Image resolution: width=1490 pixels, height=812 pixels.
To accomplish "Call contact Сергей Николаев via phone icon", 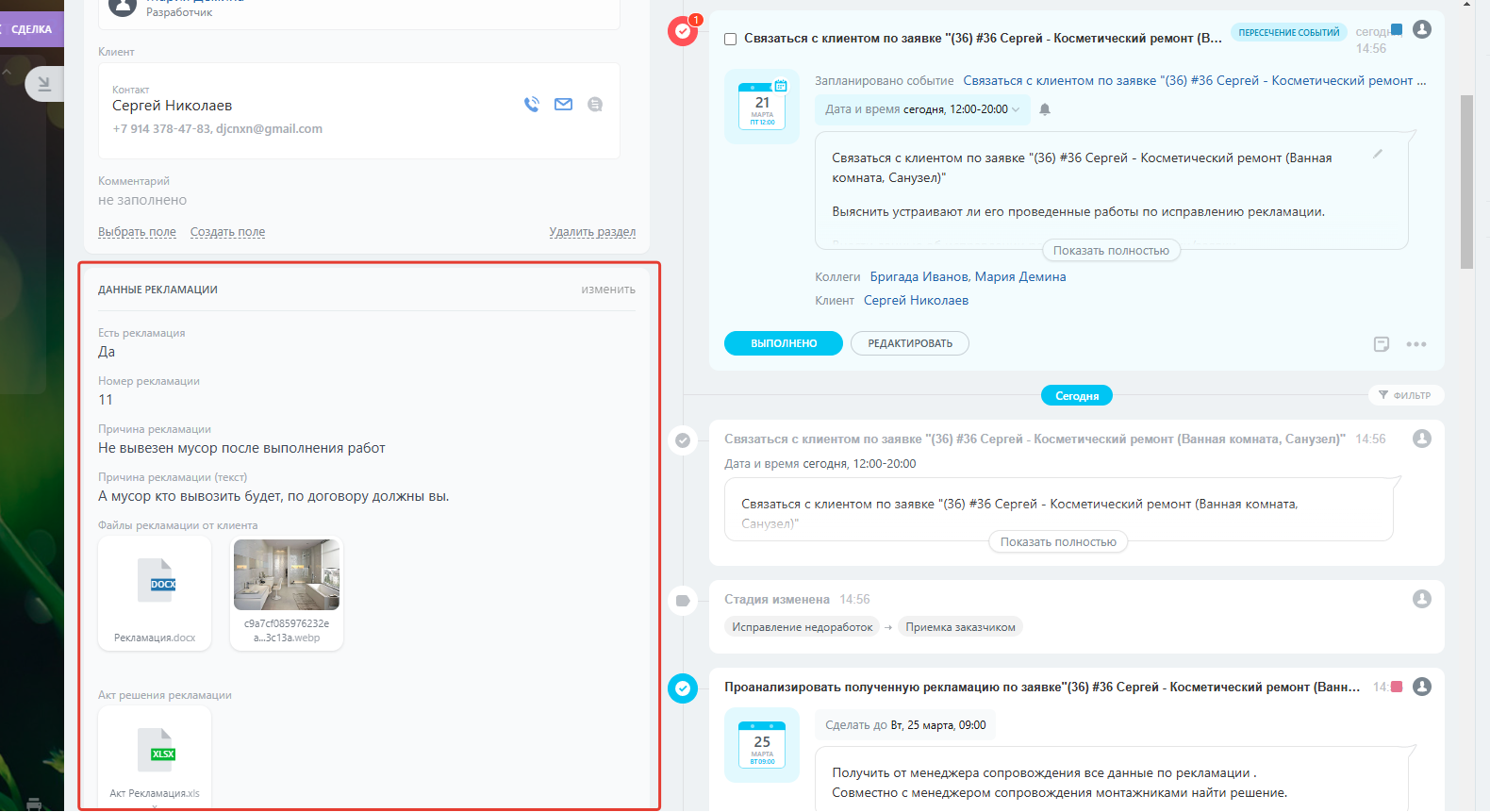I will (532, 105).
